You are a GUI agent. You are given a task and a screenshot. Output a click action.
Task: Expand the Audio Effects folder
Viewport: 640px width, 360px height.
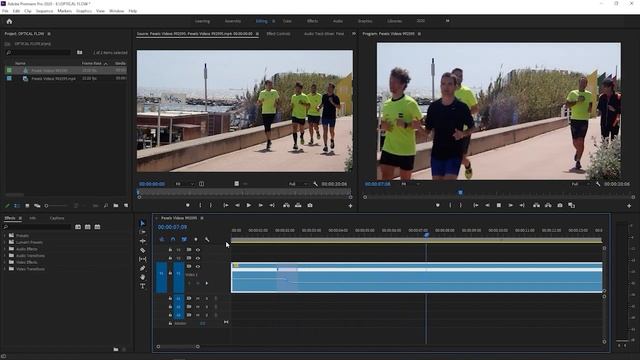pyautogui.click(x=5, y=249)
